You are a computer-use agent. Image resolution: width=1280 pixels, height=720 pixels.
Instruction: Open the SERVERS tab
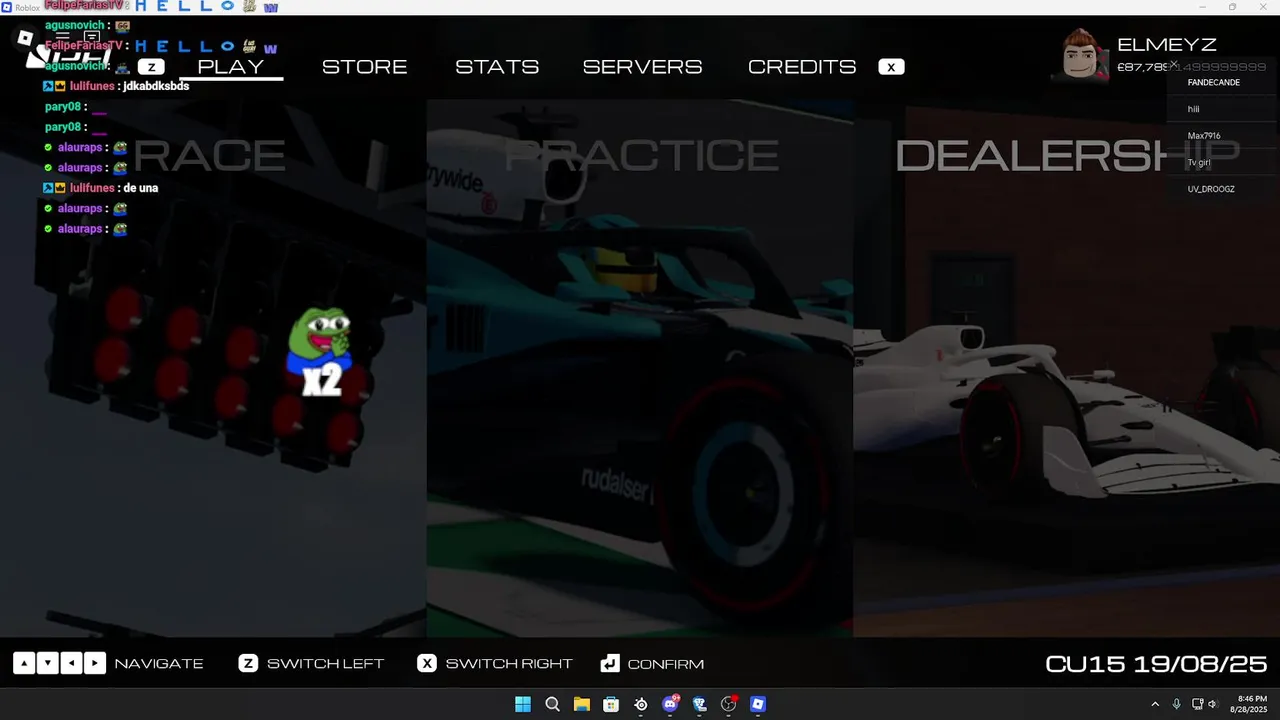(x=643, y=67)
